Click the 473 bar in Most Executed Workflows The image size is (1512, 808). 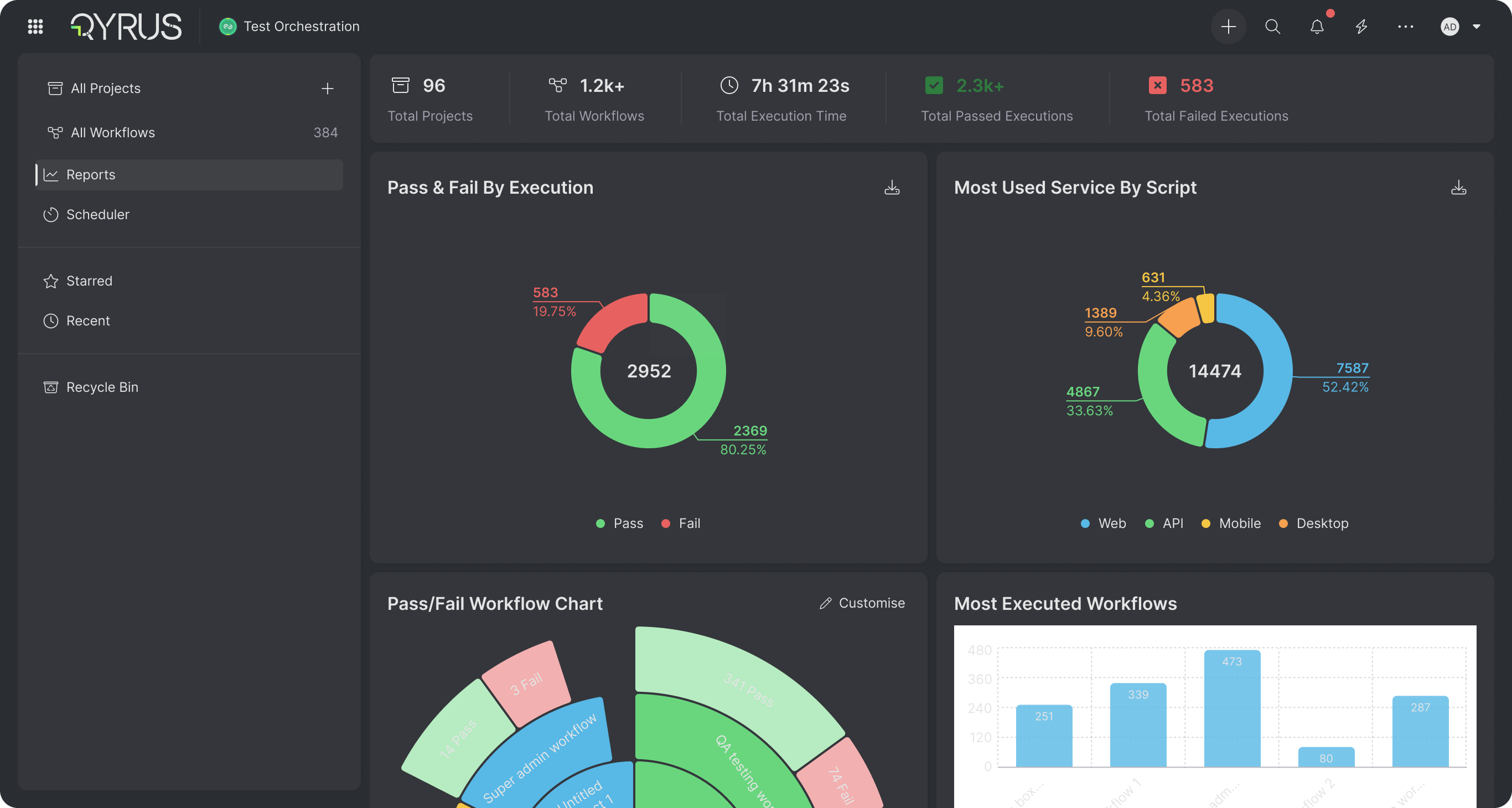click(x=1231, y=708)
